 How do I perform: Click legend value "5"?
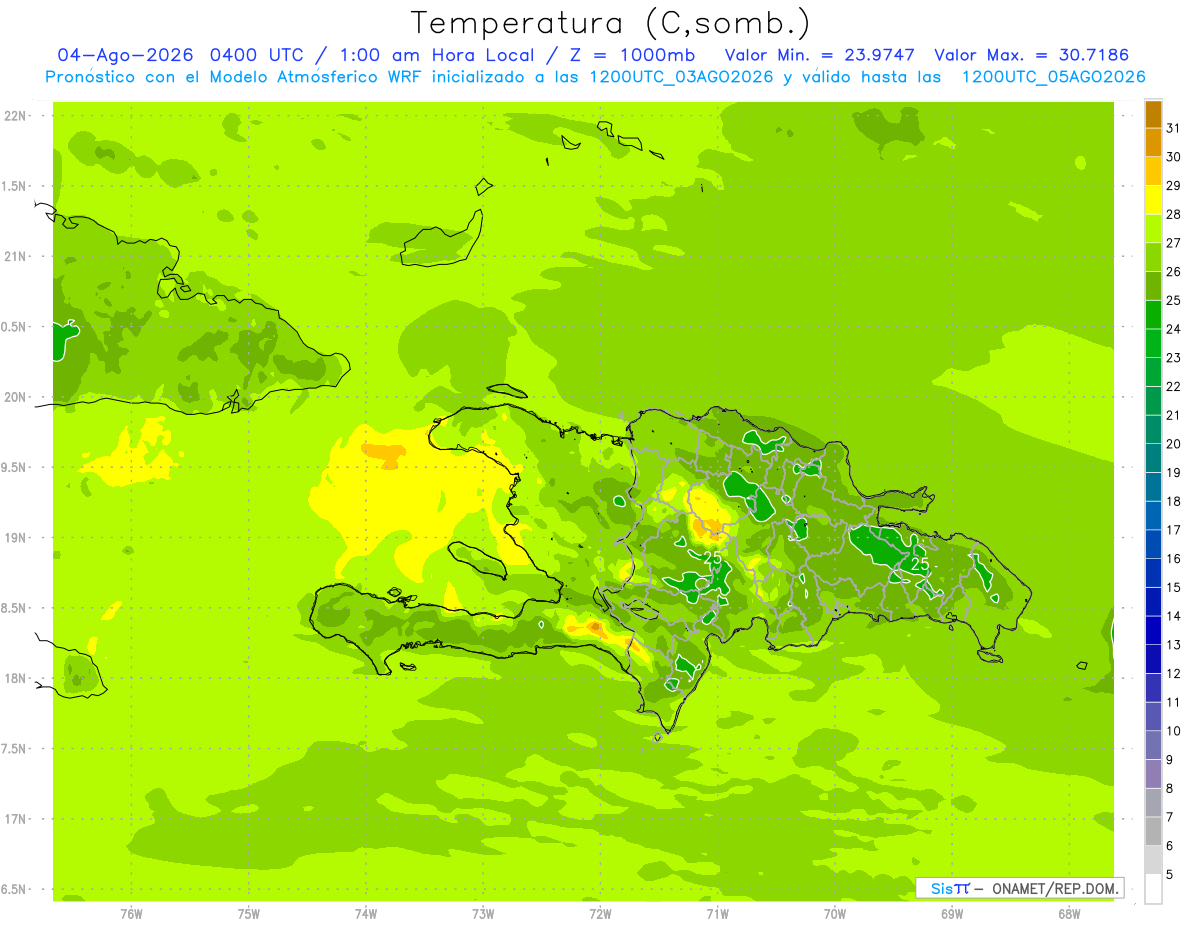point(1171,875)
